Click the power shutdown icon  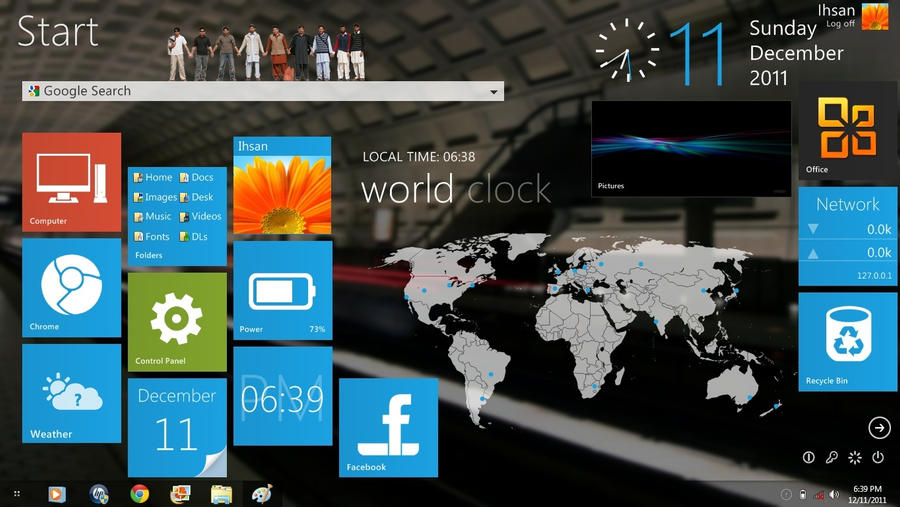pos(878,457)
